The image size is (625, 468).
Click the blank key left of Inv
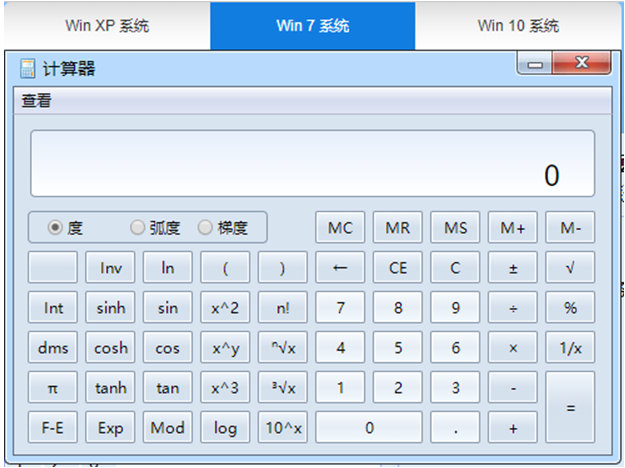[53, 267]
